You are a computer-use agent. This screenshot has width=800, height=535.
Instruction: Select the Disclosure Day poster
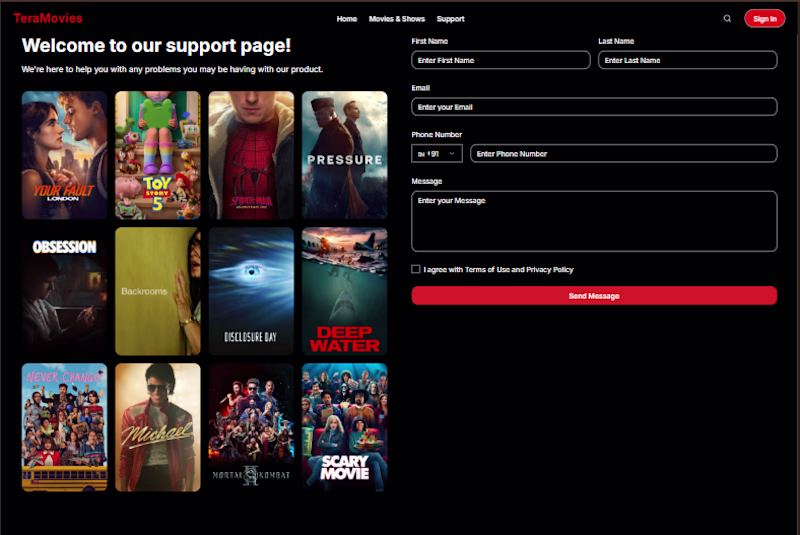(x=251, y=291)
